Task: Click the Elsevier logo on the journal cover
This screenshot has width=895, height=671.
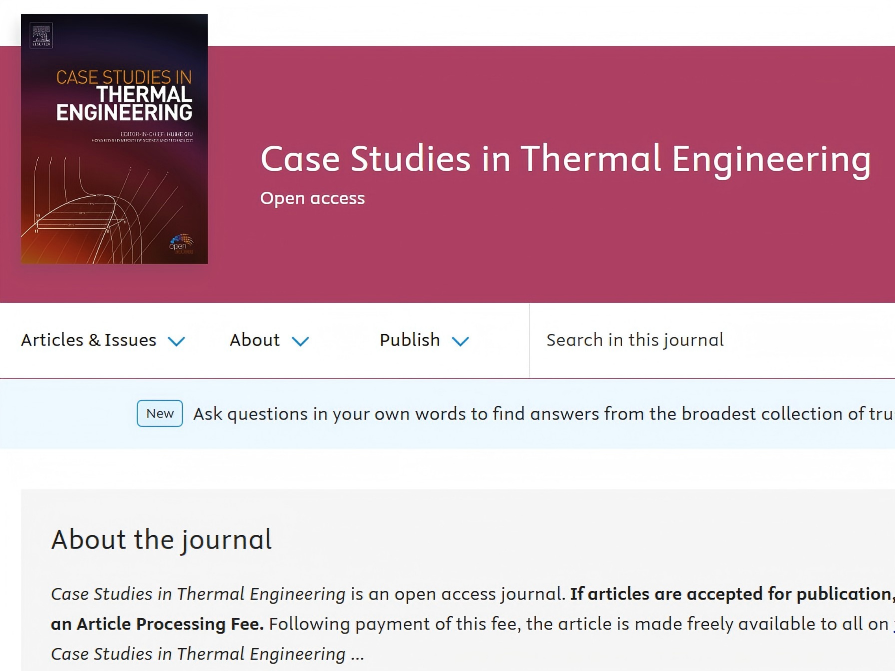Action: [x=41, y=35]
